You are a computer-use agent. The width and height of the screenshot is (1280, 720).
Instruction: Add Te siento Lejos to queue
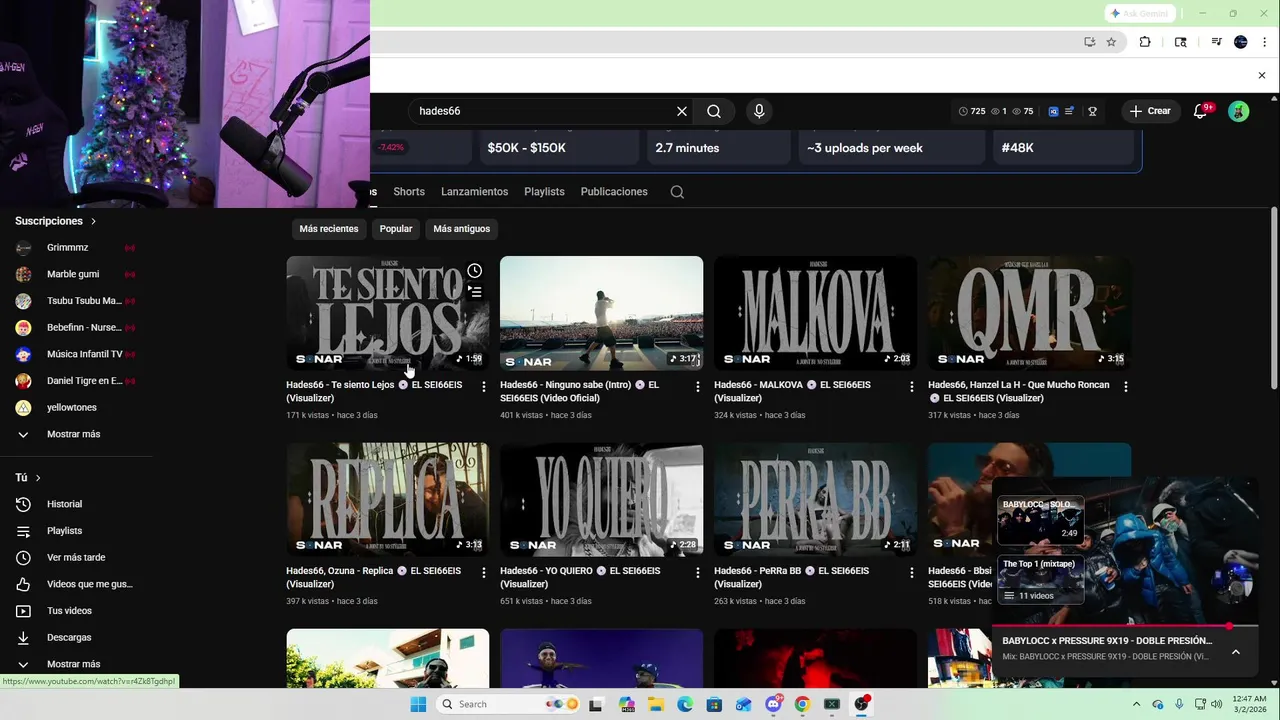[x=475, y=292]
